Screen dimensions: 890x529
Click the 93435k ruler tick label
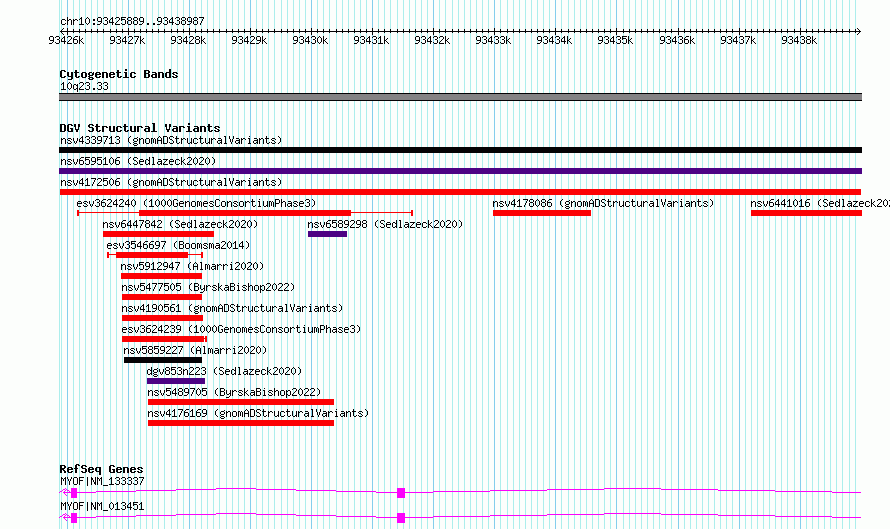click(615, 40)
